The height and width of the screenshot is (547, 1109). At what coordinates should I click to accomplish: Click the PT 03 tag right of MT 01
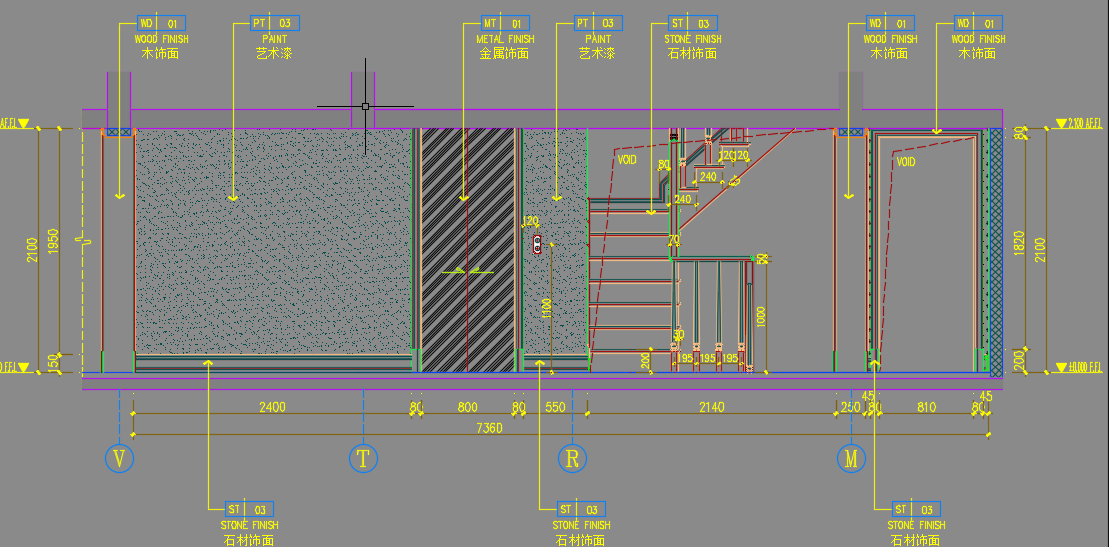[x=598, y=23]
